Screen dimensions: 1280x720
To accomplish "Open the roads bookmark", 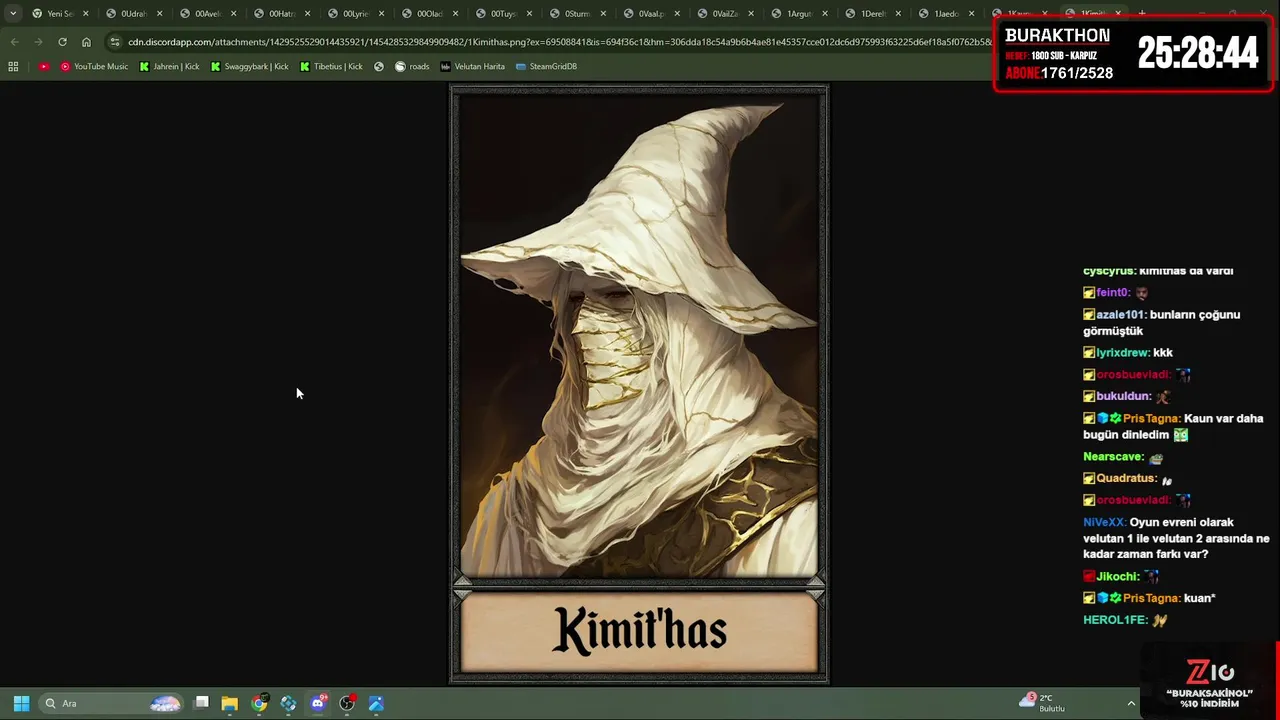I will (x=412, y=66).
